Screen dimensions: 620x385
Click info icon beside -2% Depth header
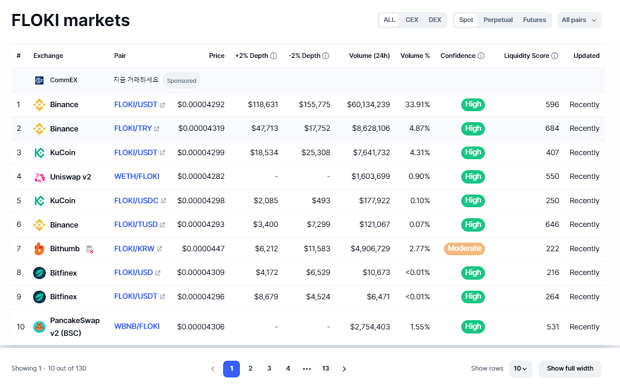point(326,56)
